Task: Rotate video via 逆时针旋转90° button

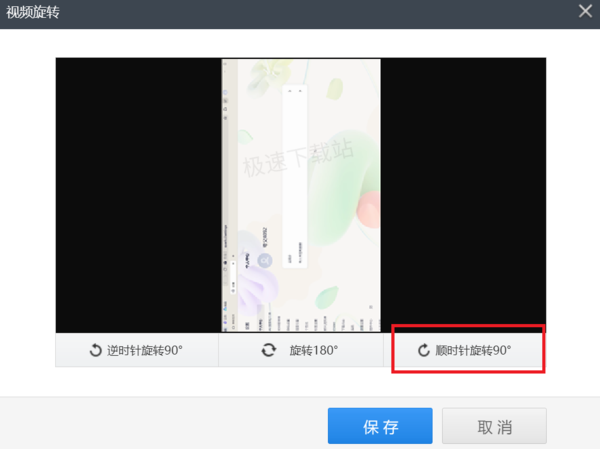Action: [x=137, y=350]
